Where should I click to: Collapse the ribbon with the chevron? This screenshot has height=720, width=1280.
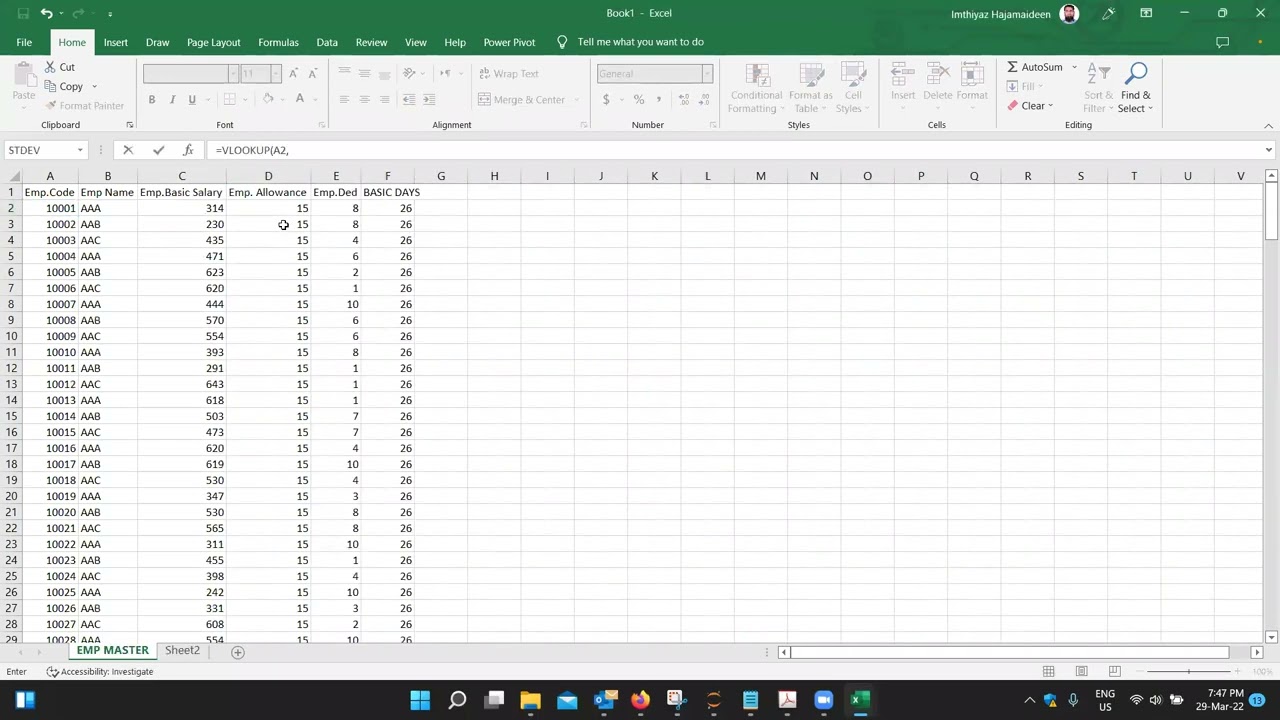click(x=1268, y=125)
